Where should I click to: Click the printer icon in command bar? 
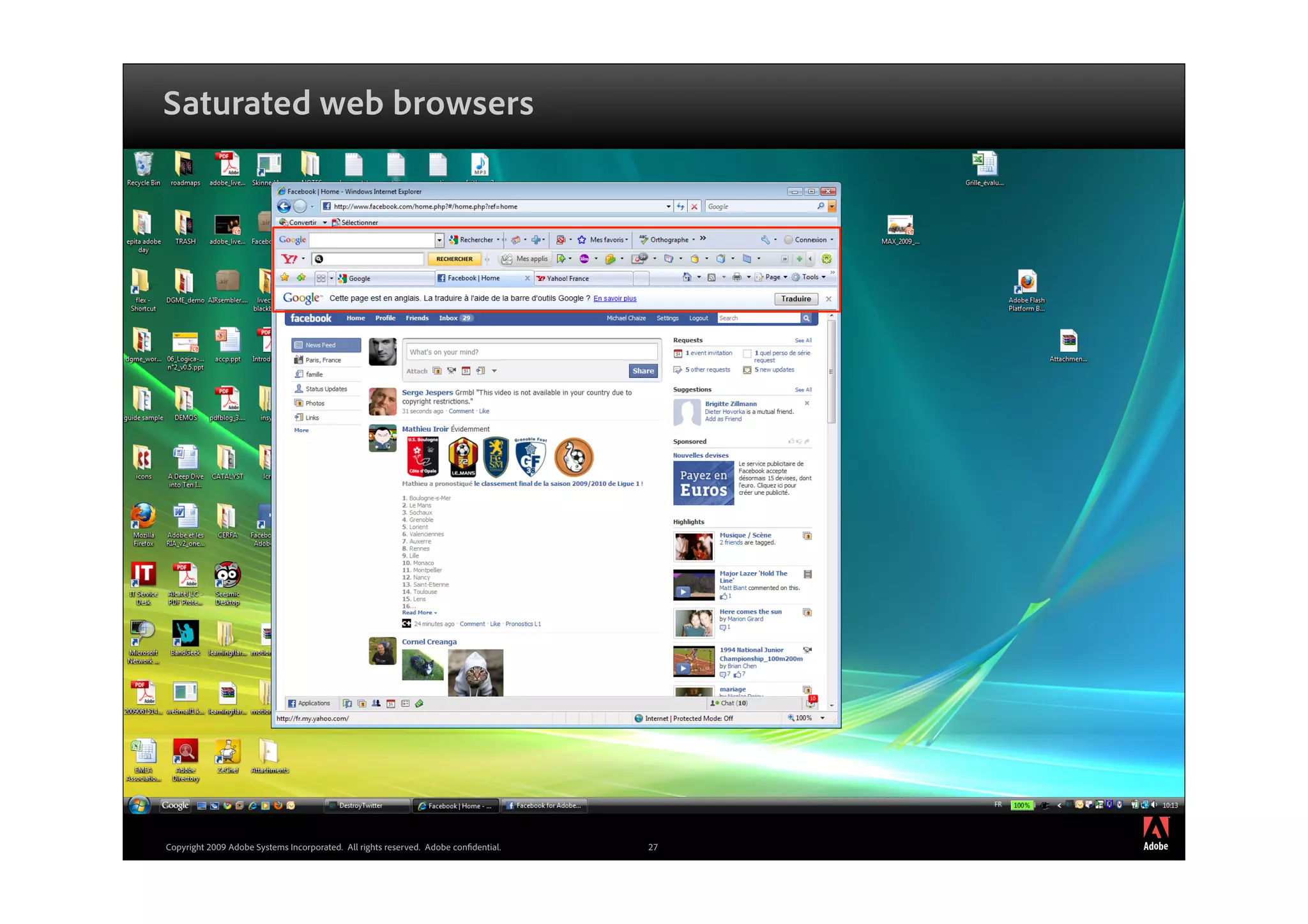[x=736, y=277]
